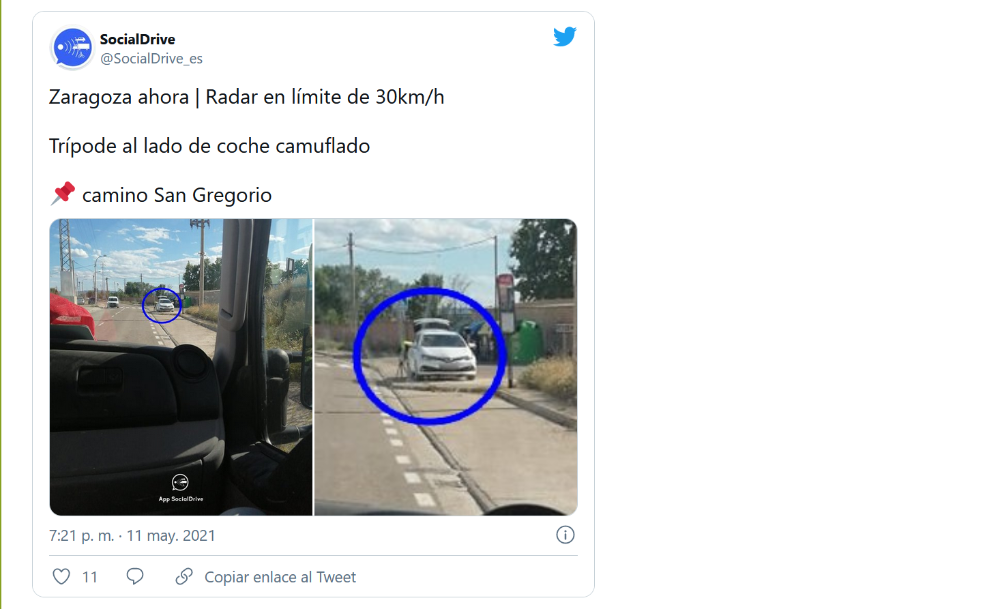The image size is (1000, 609).
Task: Open the Twitter bird logo
Action: coord(565,37)
